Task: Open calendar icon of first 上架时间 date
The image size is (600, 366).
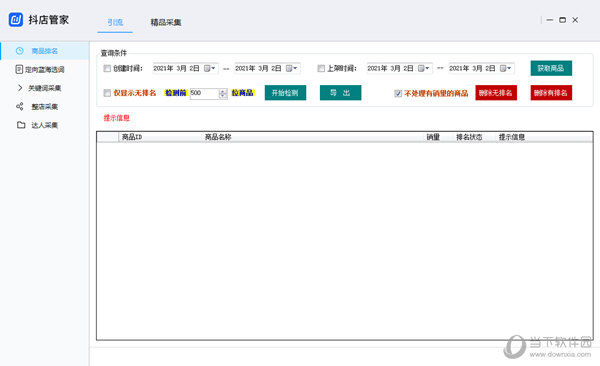Action: 421,69
